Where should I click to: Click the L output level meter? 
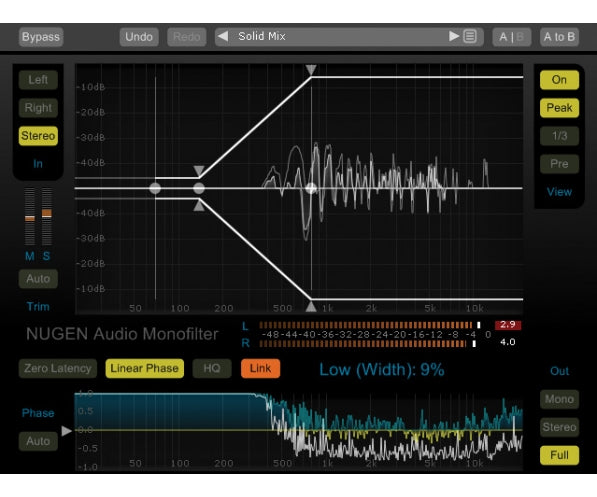pyautogui.click(x=370, y=325)
